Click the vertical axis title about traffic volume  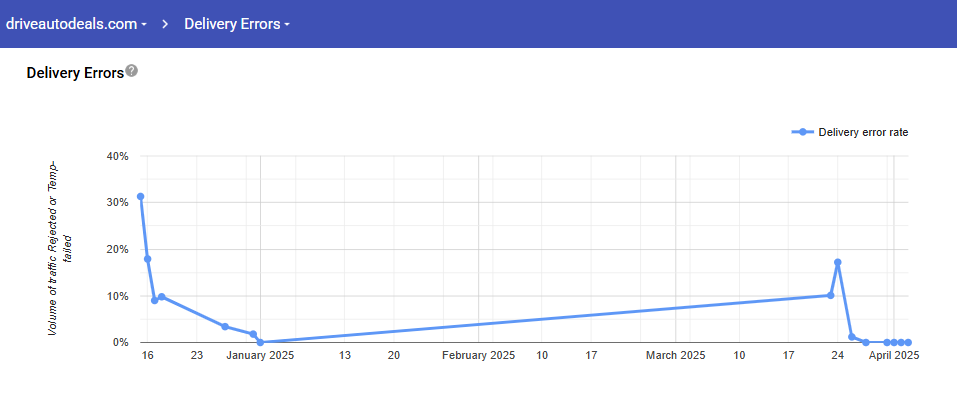(x=59, y=247)
